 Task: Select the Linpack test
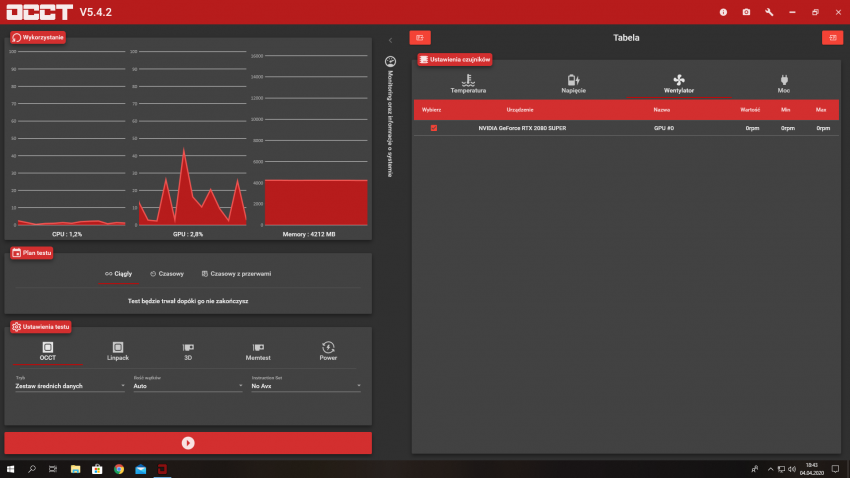[118, 350]
